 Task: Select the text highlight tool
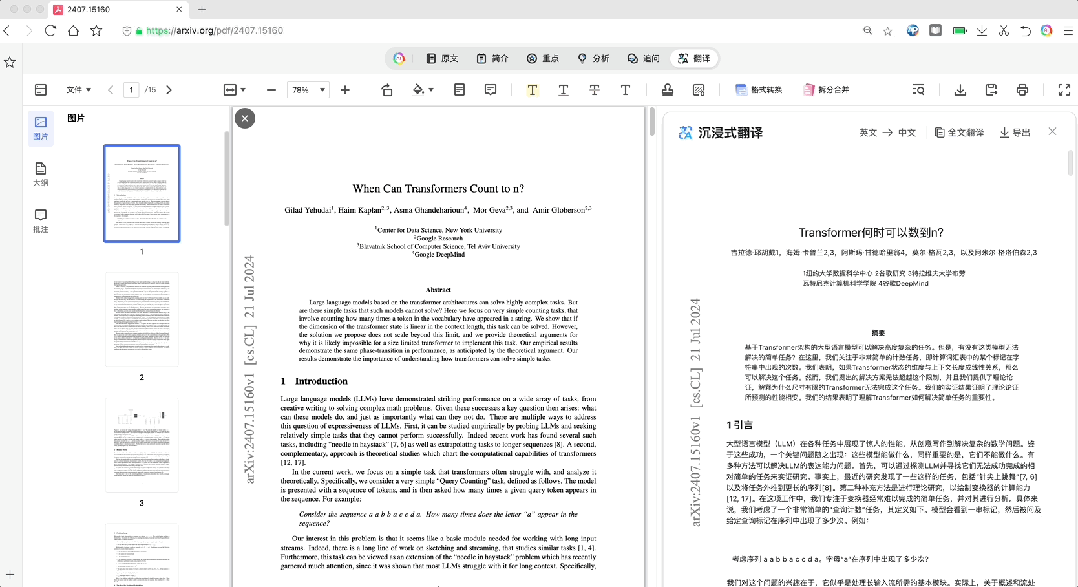532,89
